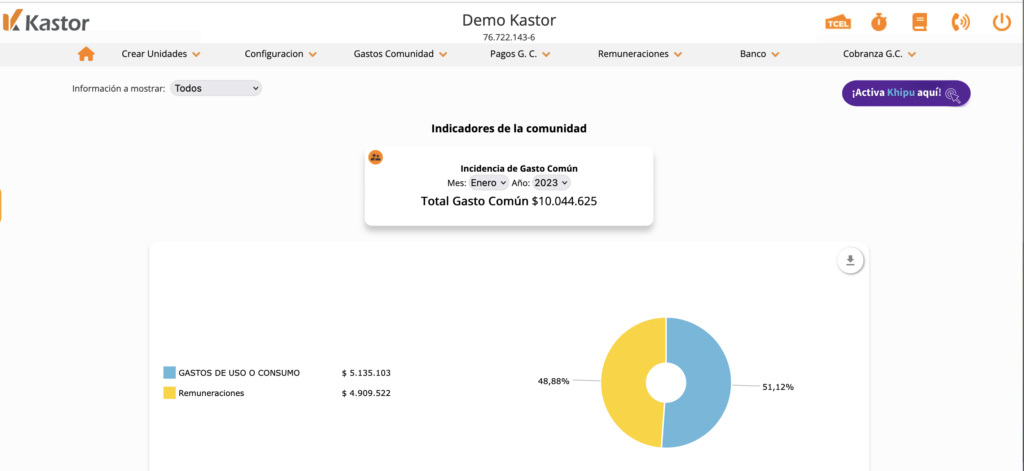The image size is (1024, 471).
Task: Expand the chevron beside Remuneraciones
Action: 678,55
